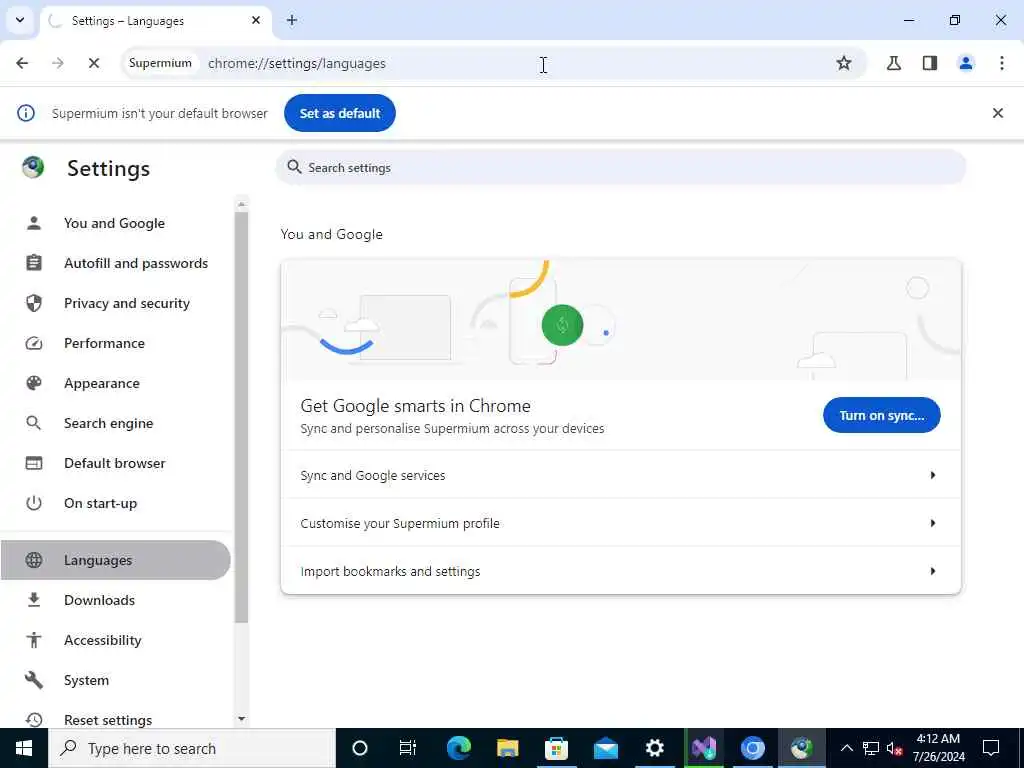Open the Chrome Labs flask icon
The height and width of the screenshot is (768, 1024).
tap(893, 63)
